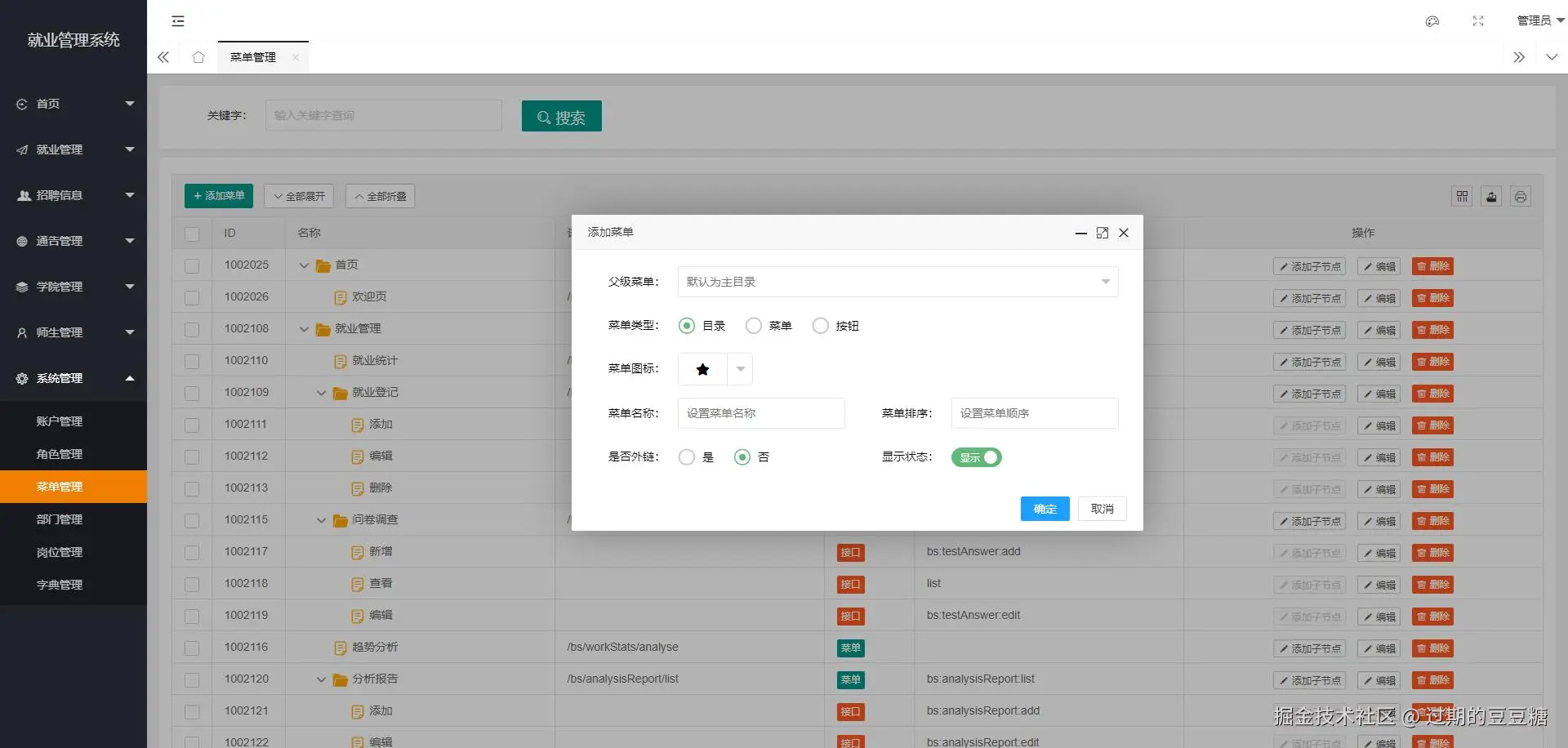This screenshot has width=1568, height=748.
Task: Open 字典管理 in the sidebar
Action: (73, 585)
